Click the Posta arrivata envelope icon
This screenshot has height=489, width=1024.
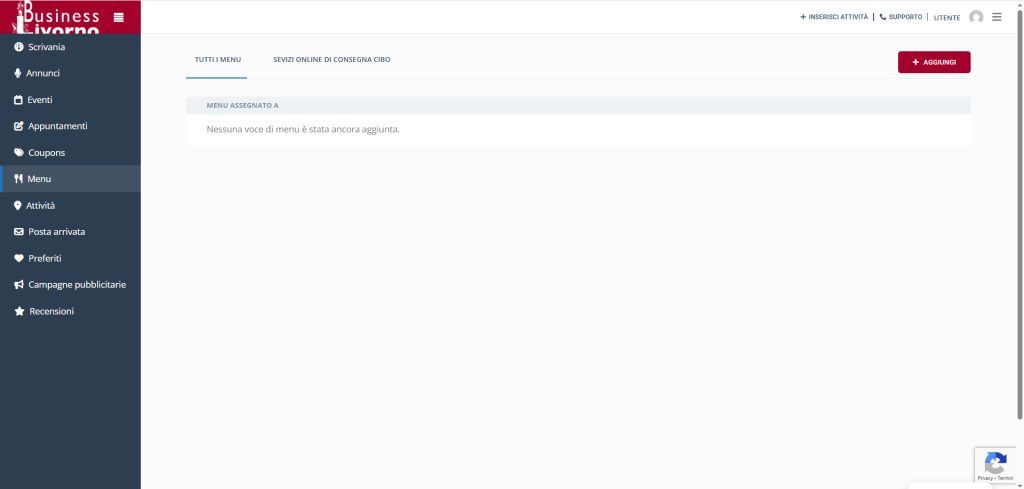18,232
